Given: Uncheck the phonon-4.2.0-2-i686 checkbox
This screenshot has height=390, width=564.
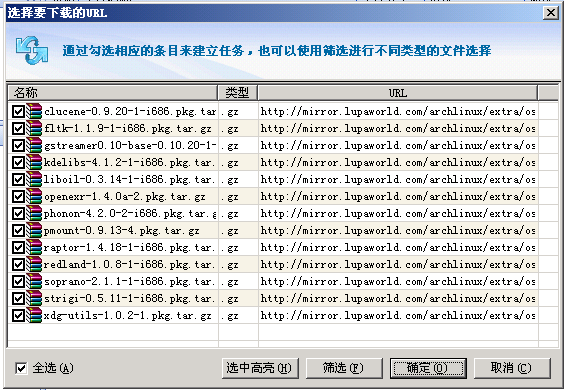Looking at the screenshot, I should pyautogui.click(x=18, y=214).
